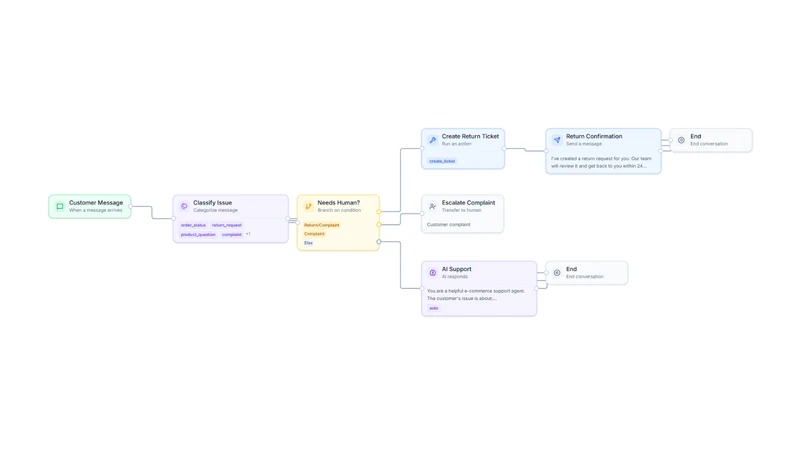Image resolution: width=800 pixels, height=450 pixels.
Task: Click the Return/Complaint branch condition
Action: 321,225
